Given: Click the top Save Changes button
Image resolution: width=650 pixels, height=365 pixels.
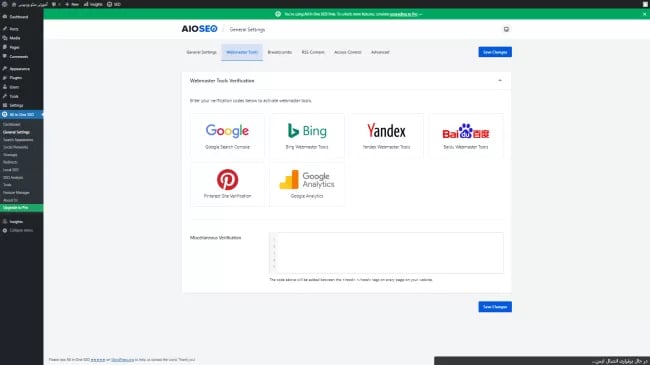Looking at the screenshot, I should 495,52.
